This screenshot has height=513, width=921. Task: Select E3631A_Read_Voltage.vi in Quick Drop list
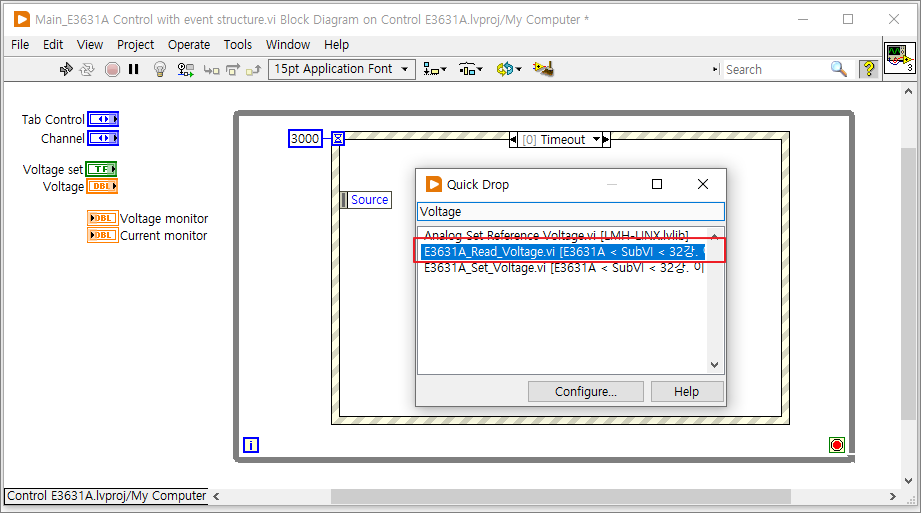(563, 252)
